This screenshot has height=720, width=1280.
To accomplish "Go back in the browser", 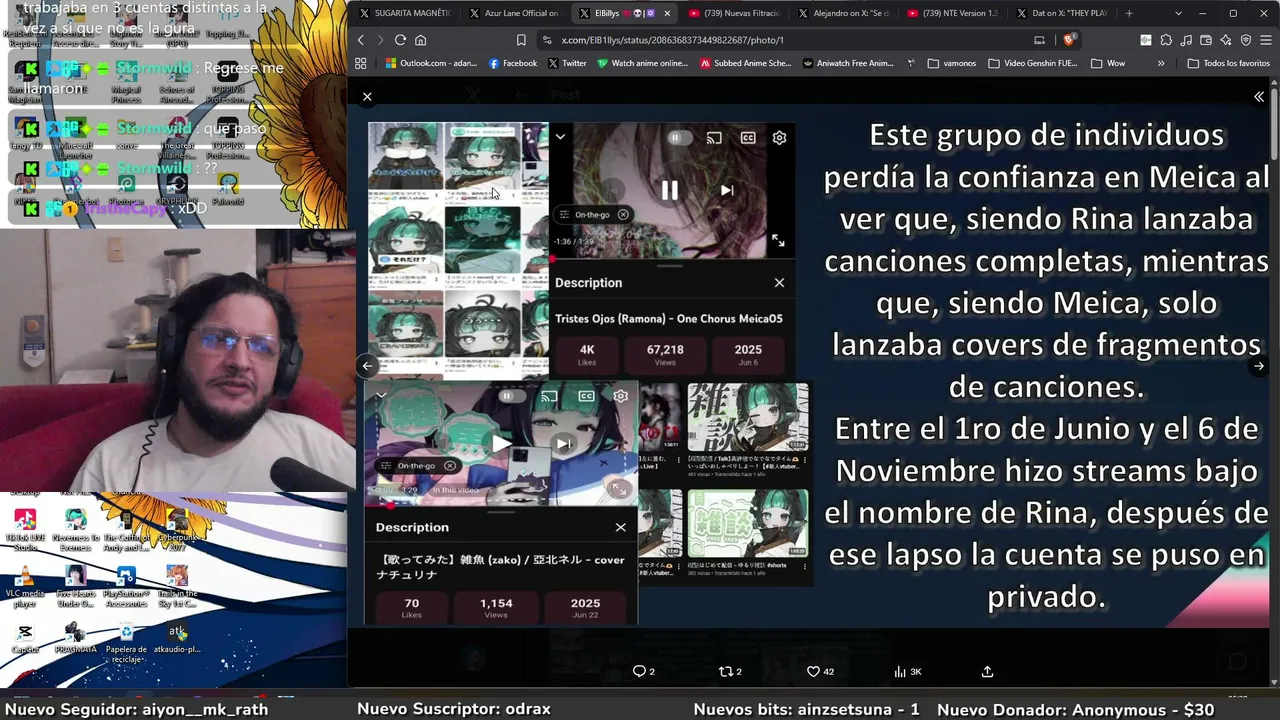I will (361, 40).
